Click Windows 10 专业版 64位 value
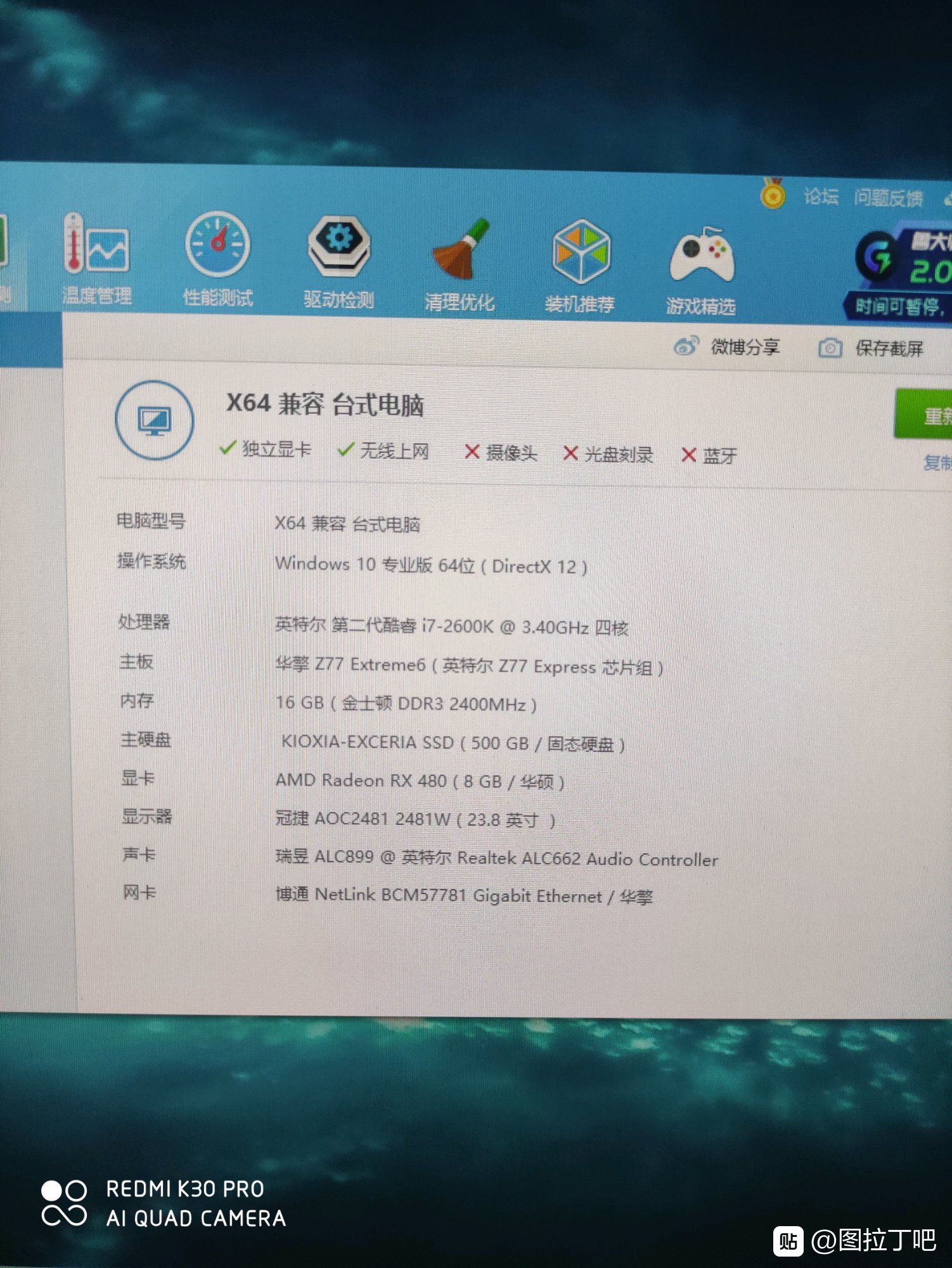Image resolution: width=952 pixels, height=1268 pixels. click(431, 565)
